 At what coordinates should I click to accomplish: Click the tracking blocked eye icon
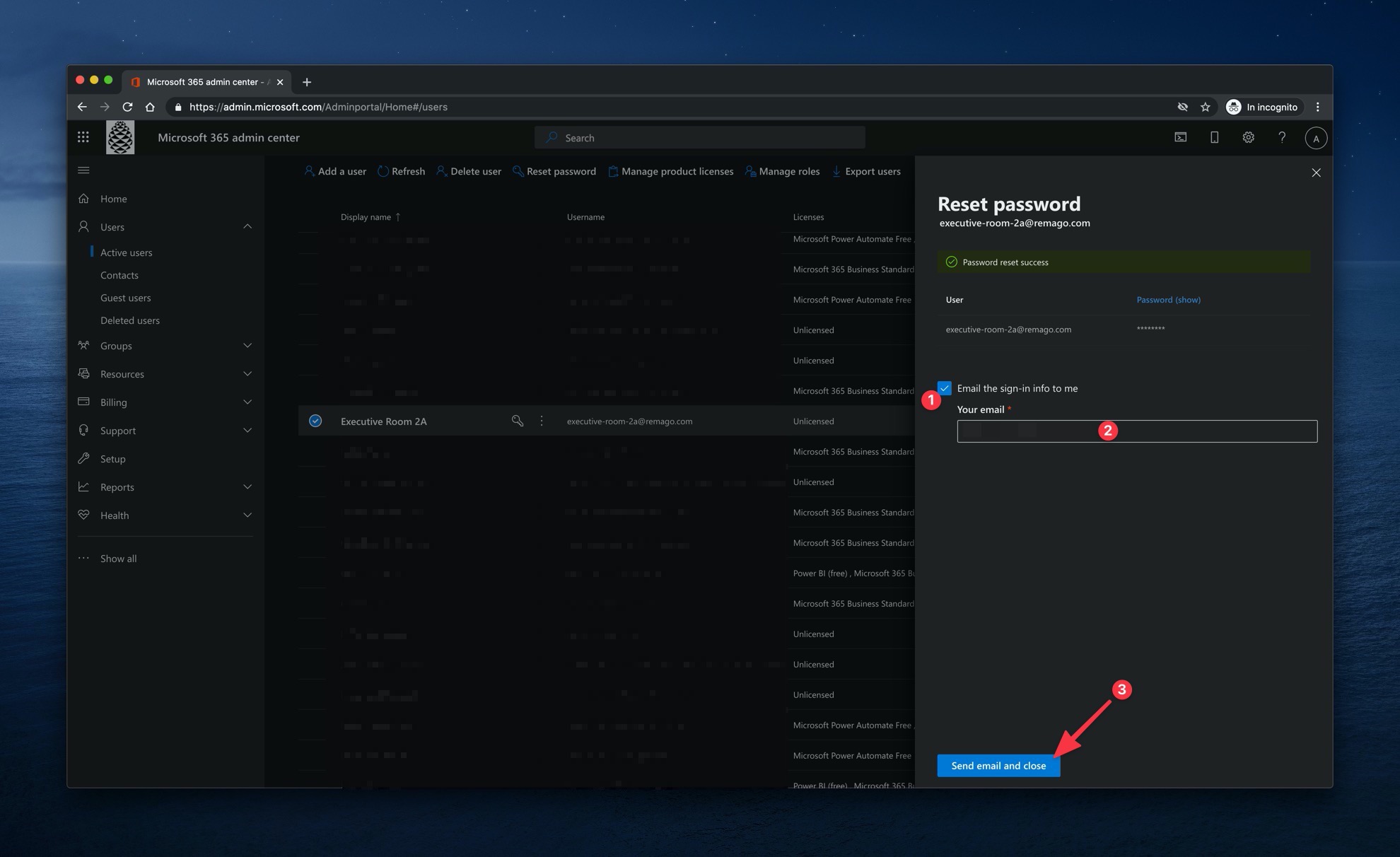coord(1182,107)
